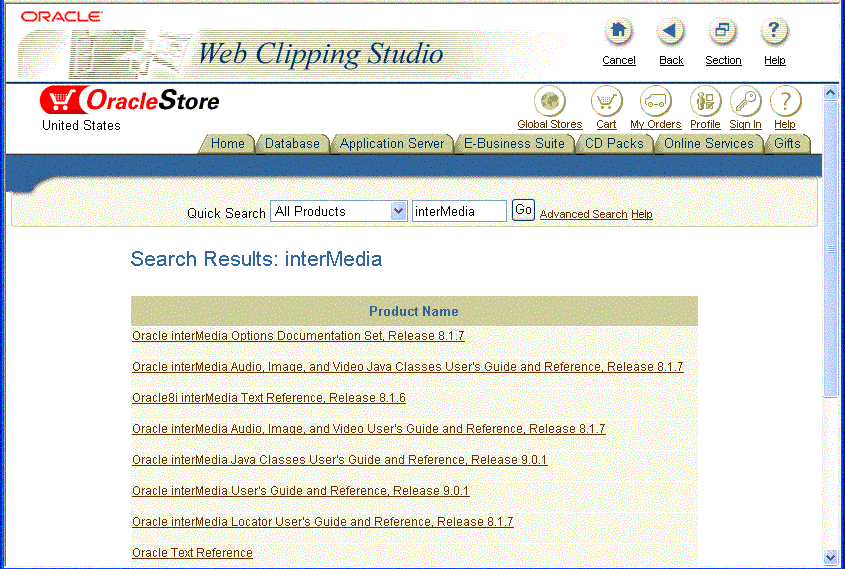Click the Quick Search text field
845x569 pixels.
(x=459, y=211)
